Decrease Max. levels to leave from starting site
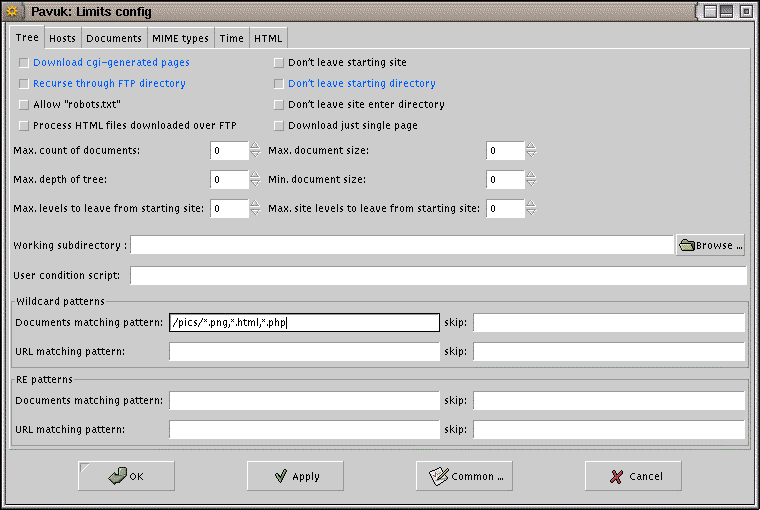 pyautogui.click(x=255, y=212)
